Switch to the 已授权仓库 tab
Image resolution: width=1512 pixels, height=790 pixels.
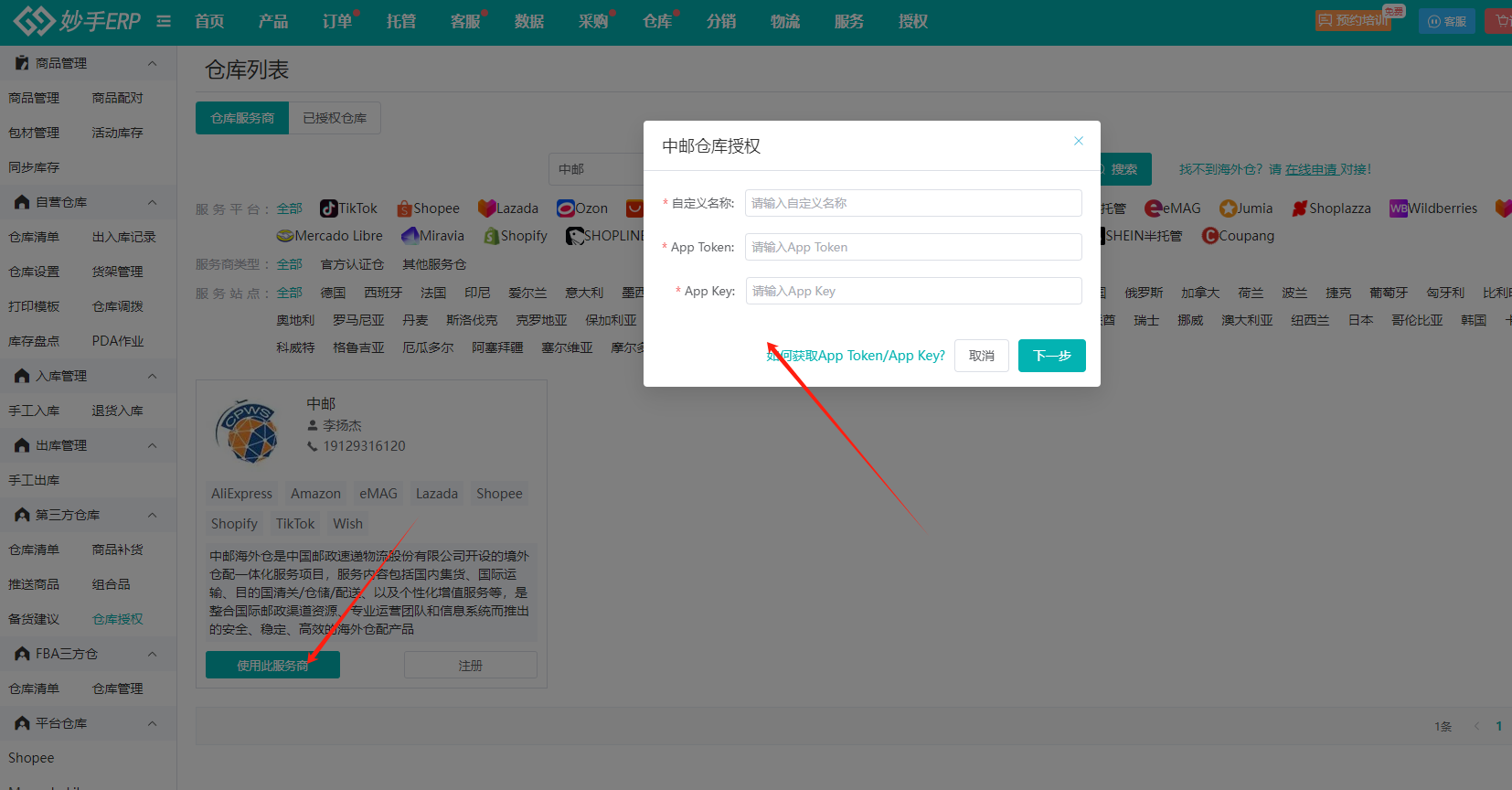(x=335, y=118)
